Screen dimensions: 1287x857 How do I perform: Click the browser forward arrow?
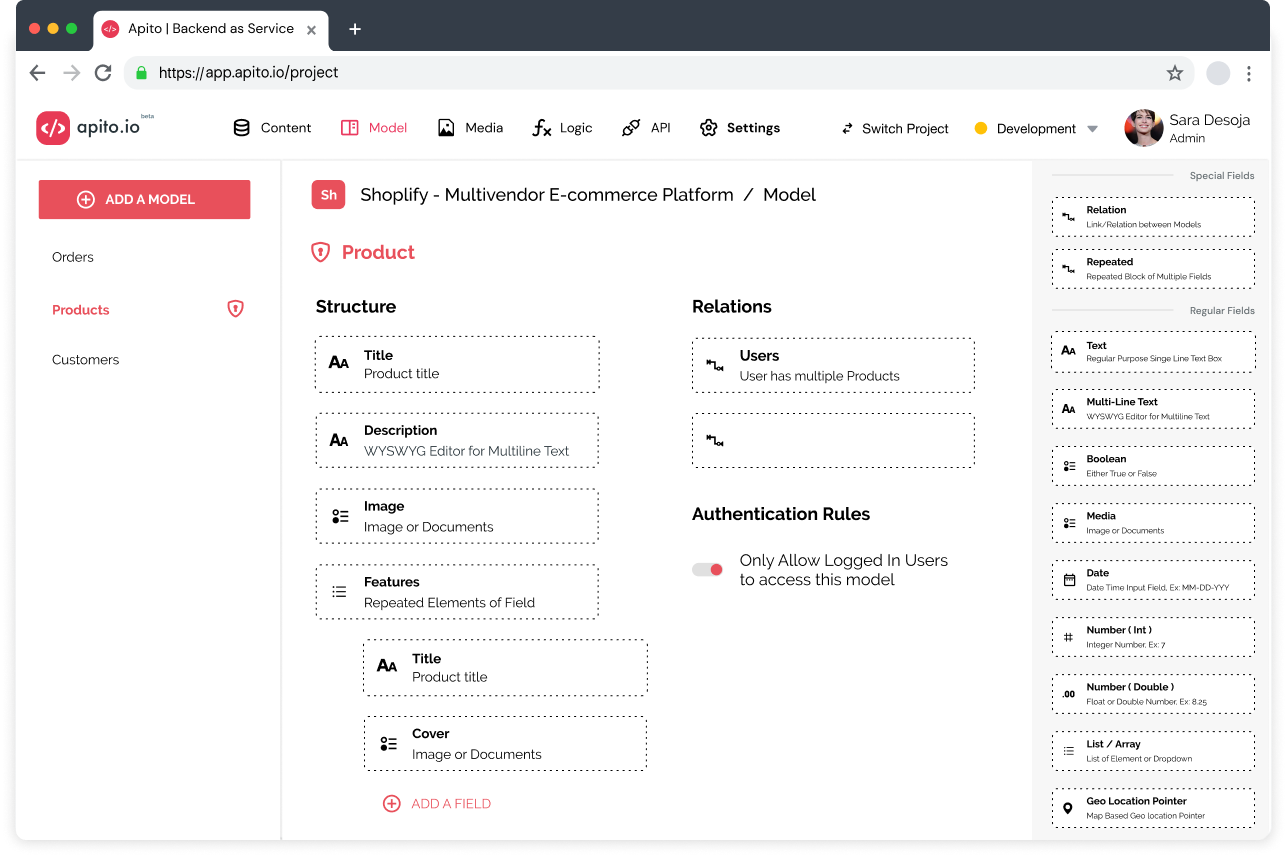[71, 72]
